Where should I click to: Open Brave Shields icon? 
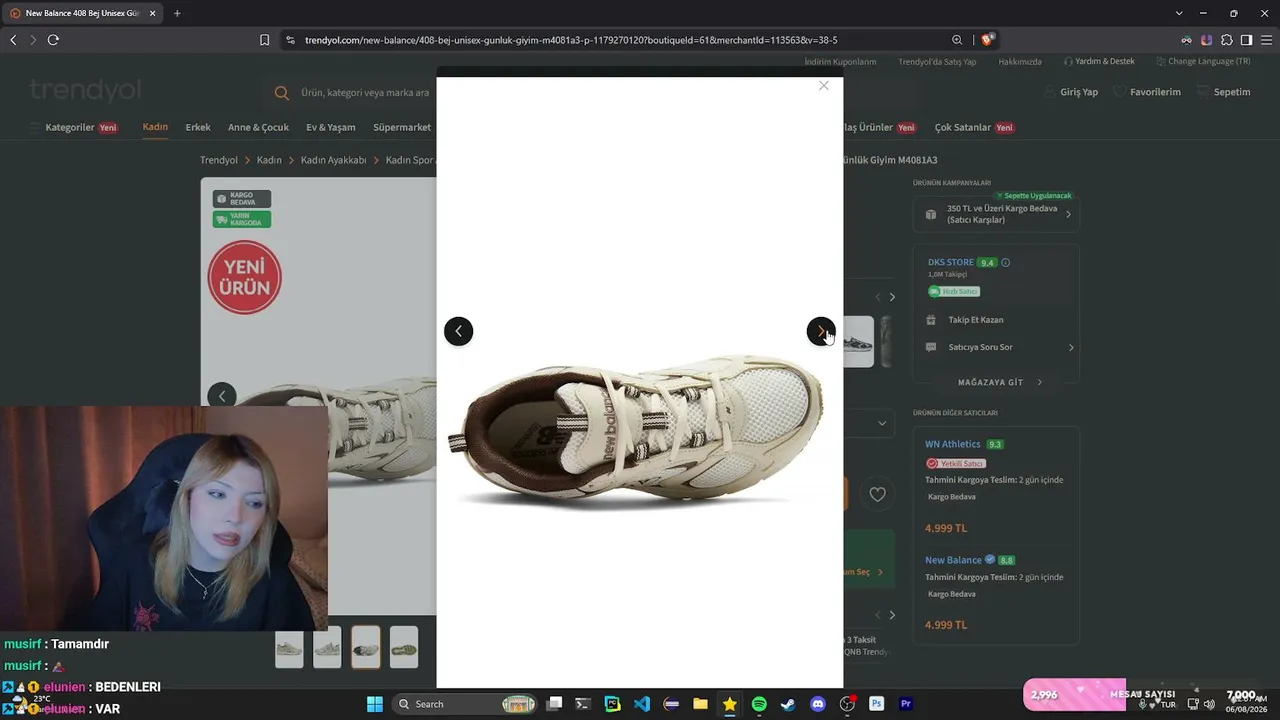[x=987, y=40]
